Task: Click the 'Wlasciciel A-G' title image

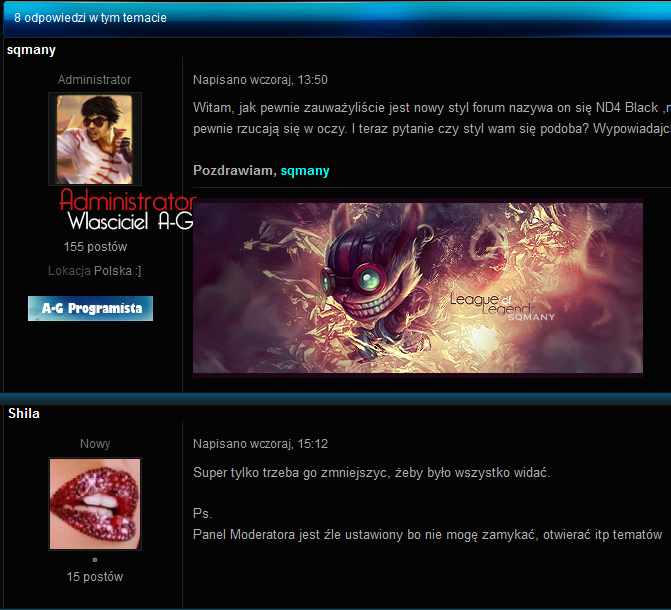Action: 131,221
